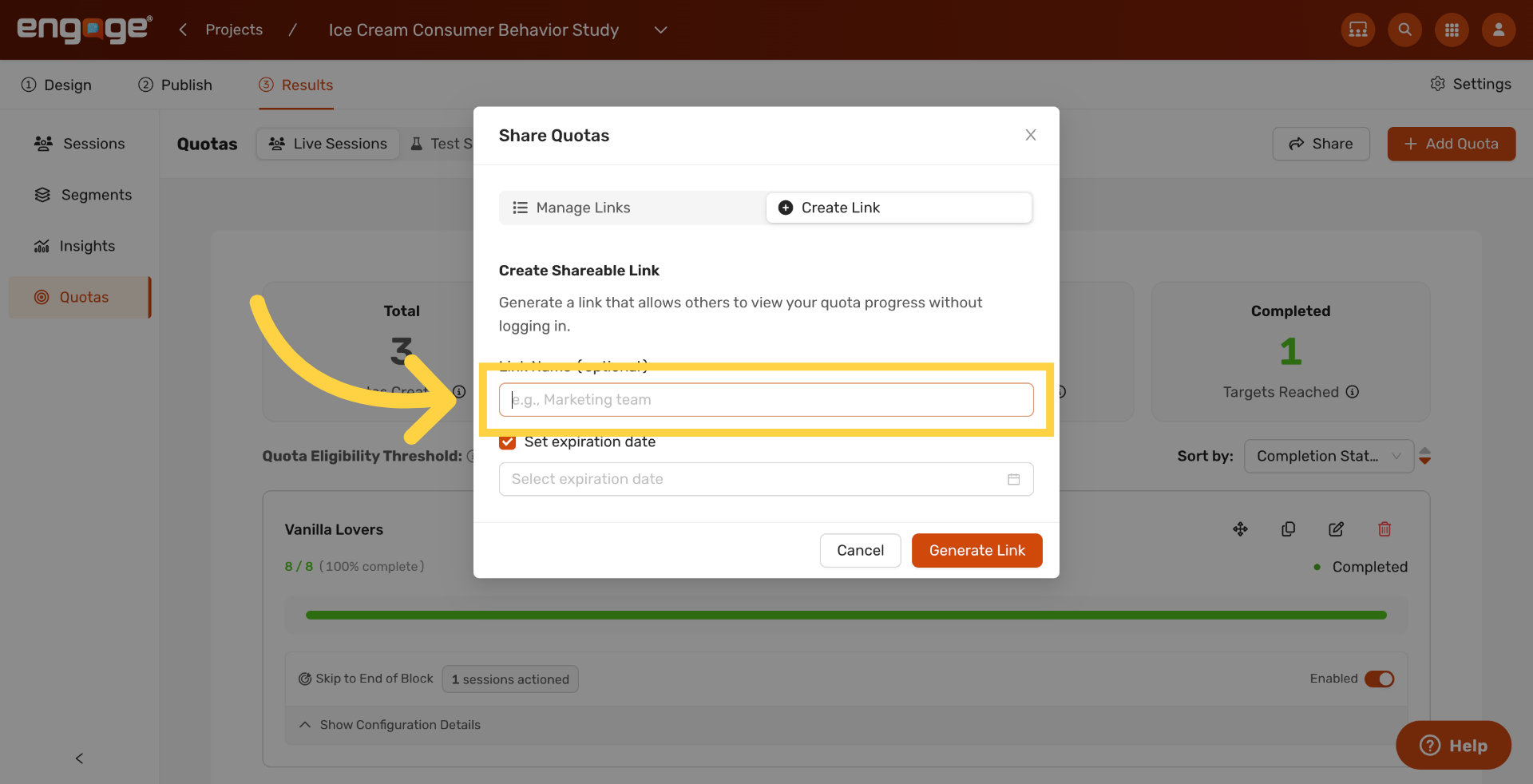
Task: Click the Add Quota button
Action: coord(1452,144)
